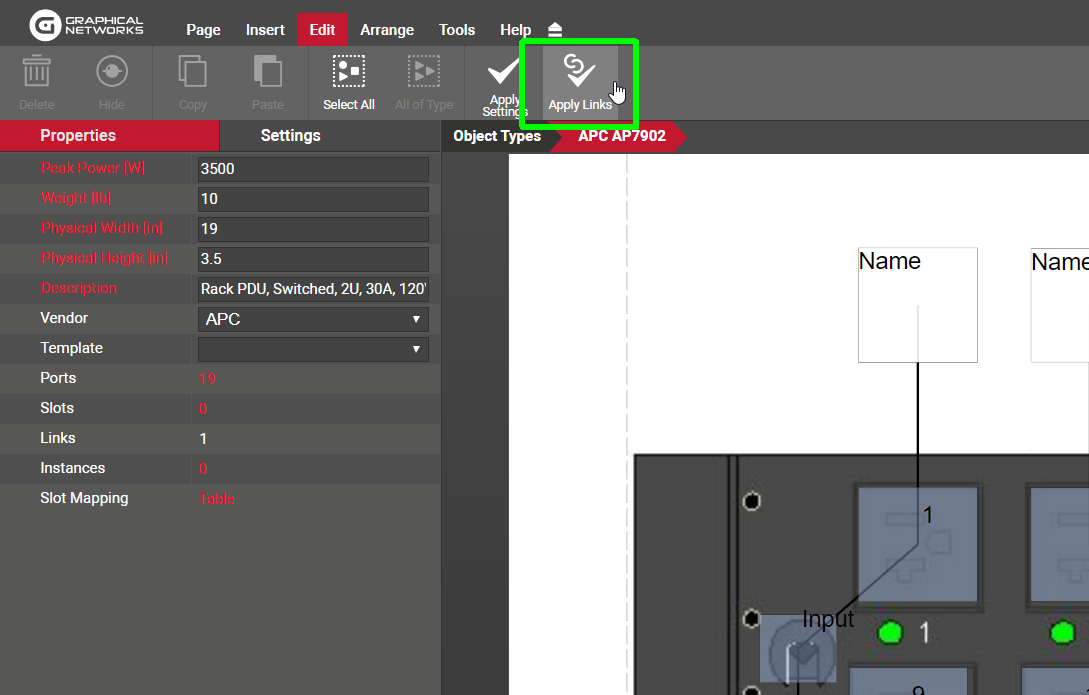Screen dimensions: 1089x695
Task: Click the green LED indicator for outlet 1
Action: pyautogui.click(x=890, y=633)
